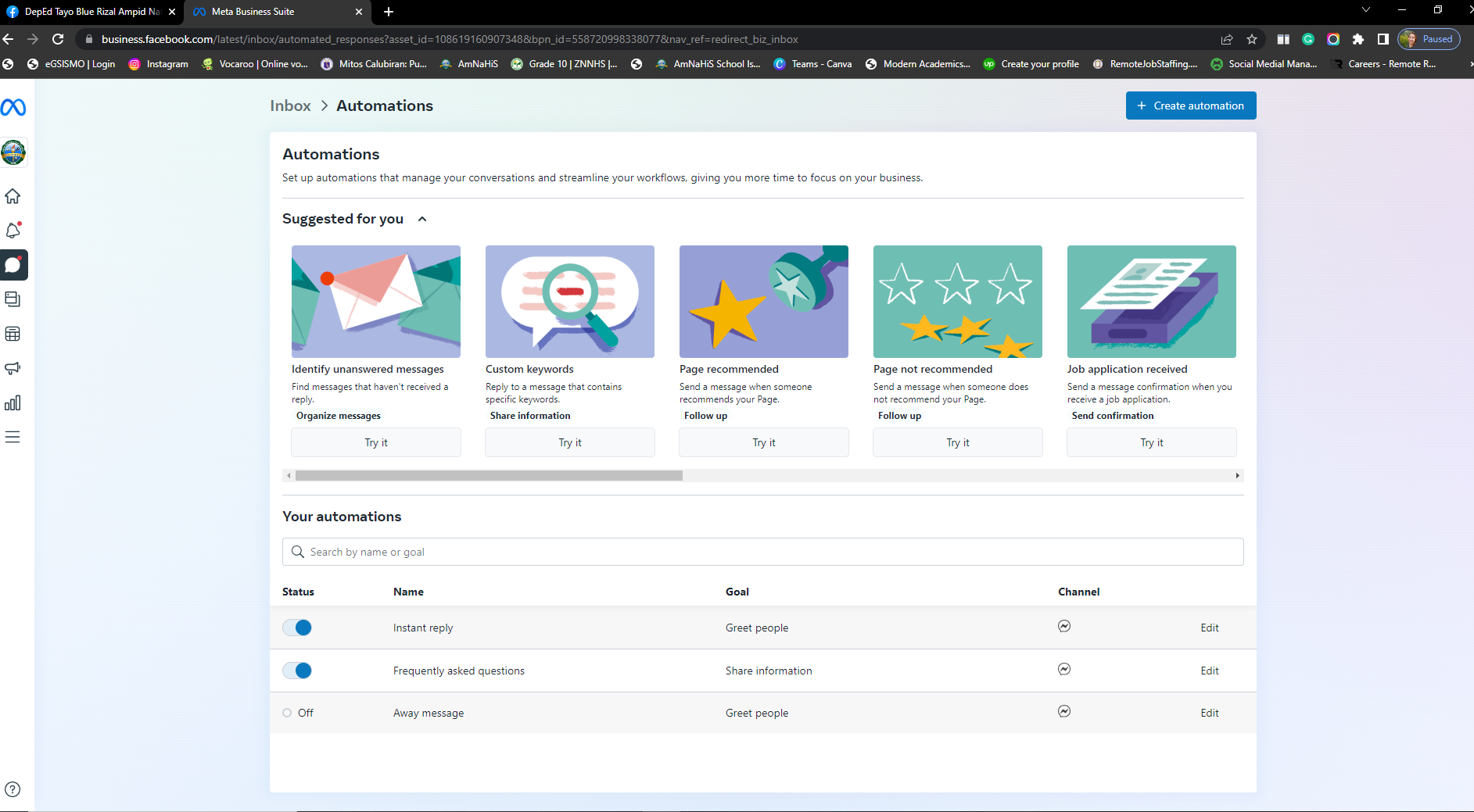Focus Search by name or goal field
Image resolution: width=1474 pixels, height=812 pixels.
point(763,552)
